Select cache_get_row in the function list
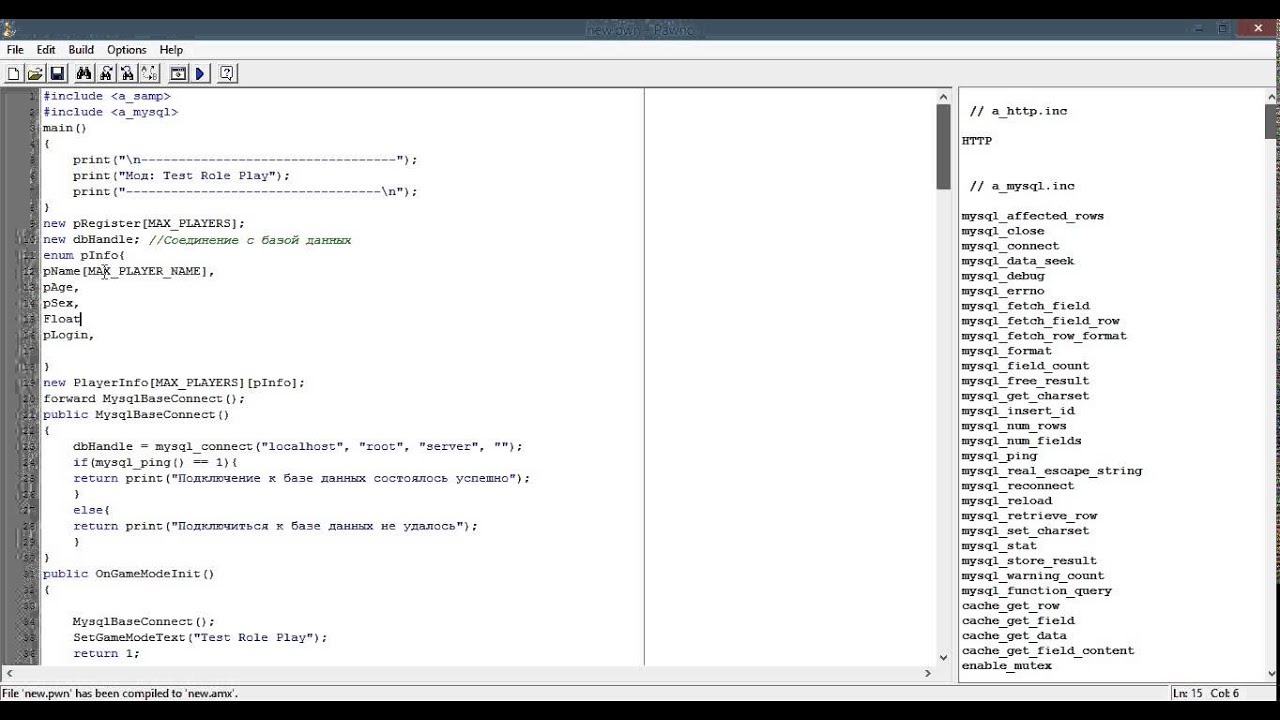Screen dimensions: 1280x720 point(1010,606)
